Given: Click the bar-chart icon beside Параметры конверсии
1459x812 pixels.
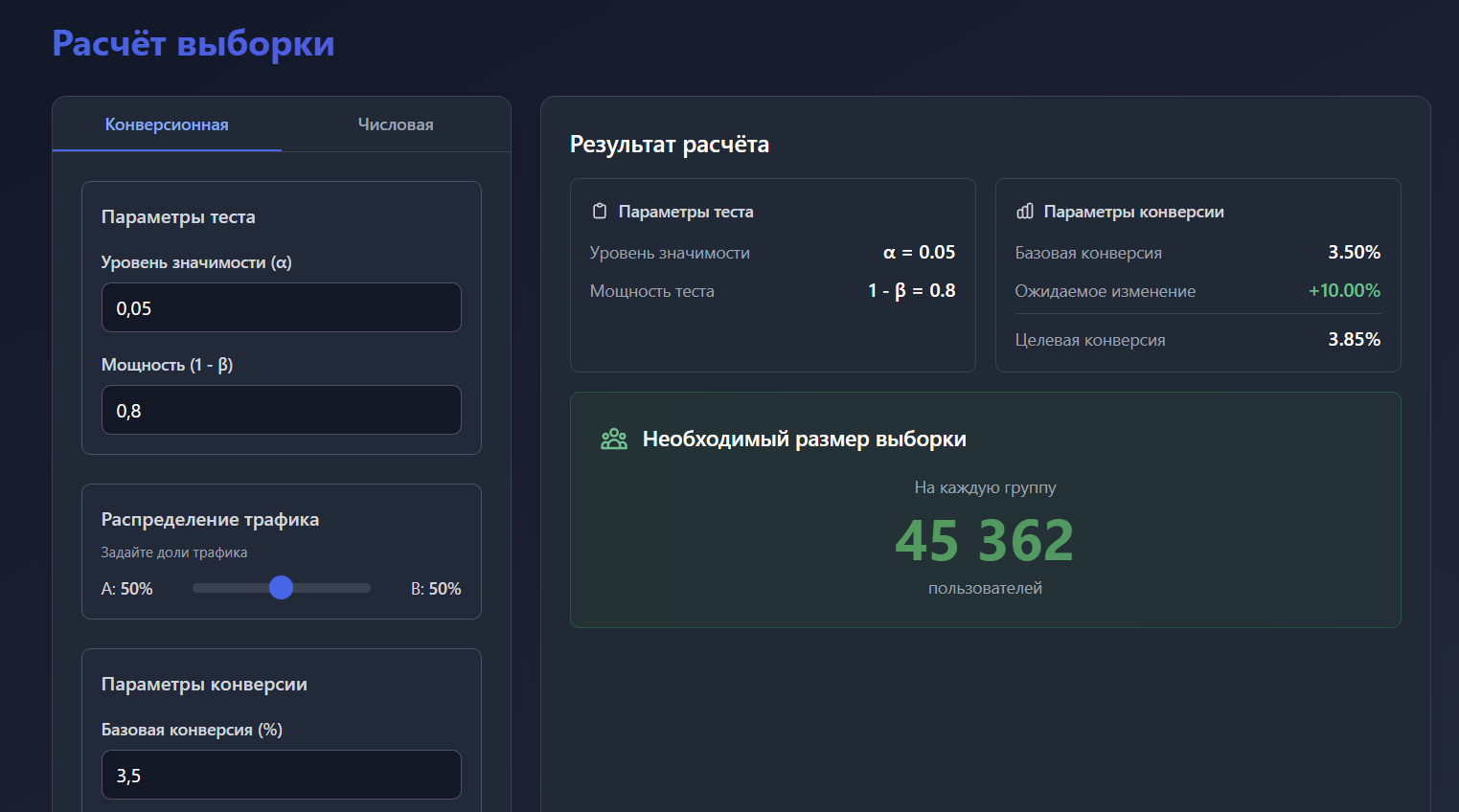Looking at the screenshot, I should (x=1025, y=211).
